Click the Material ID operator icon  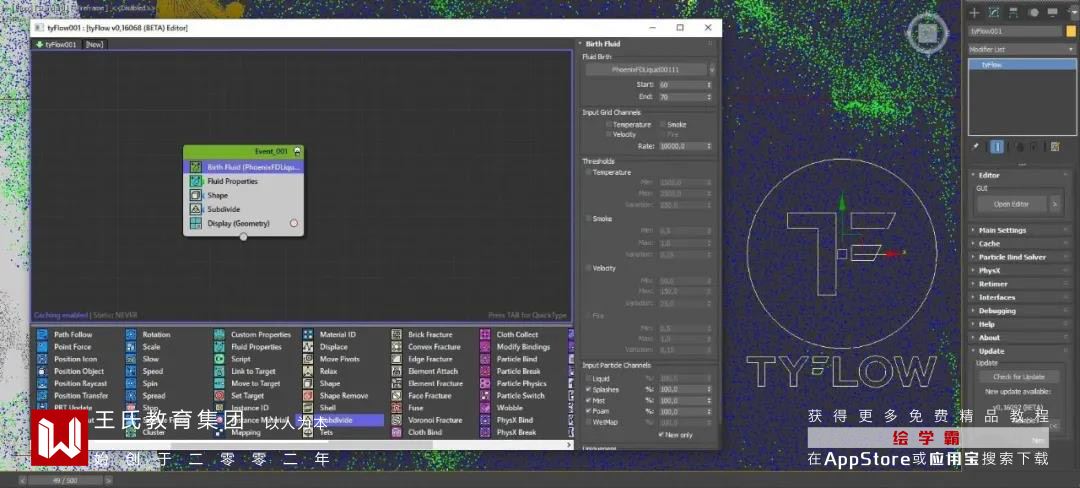click(x=308, y=335)
